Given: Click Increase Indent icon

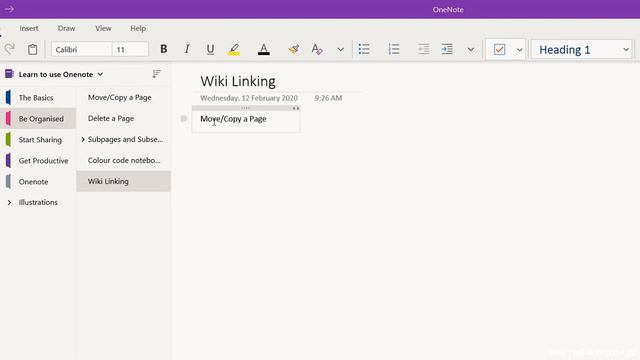Looking at the screenshot, I should (x=447, y=49).
